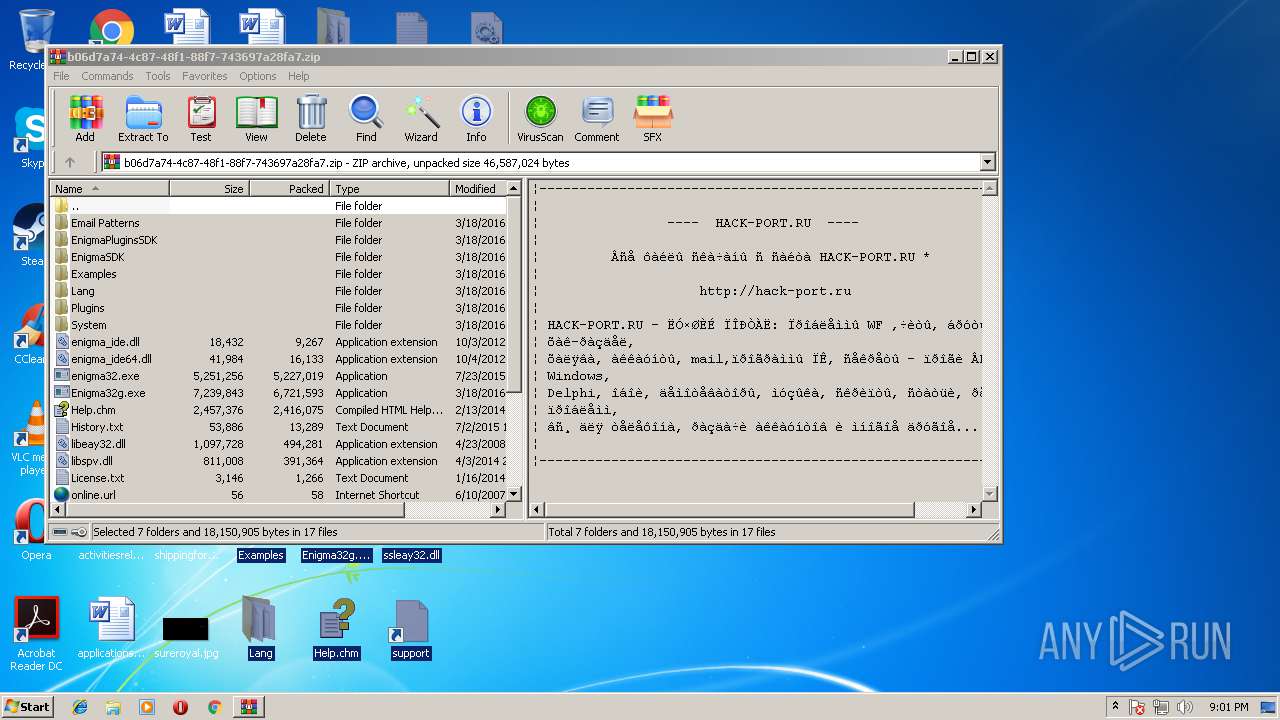The width and height of the screenshot is (1280, 720).
Task: Select enigma_ide.dll file
Action: click(x=280, y=342)
